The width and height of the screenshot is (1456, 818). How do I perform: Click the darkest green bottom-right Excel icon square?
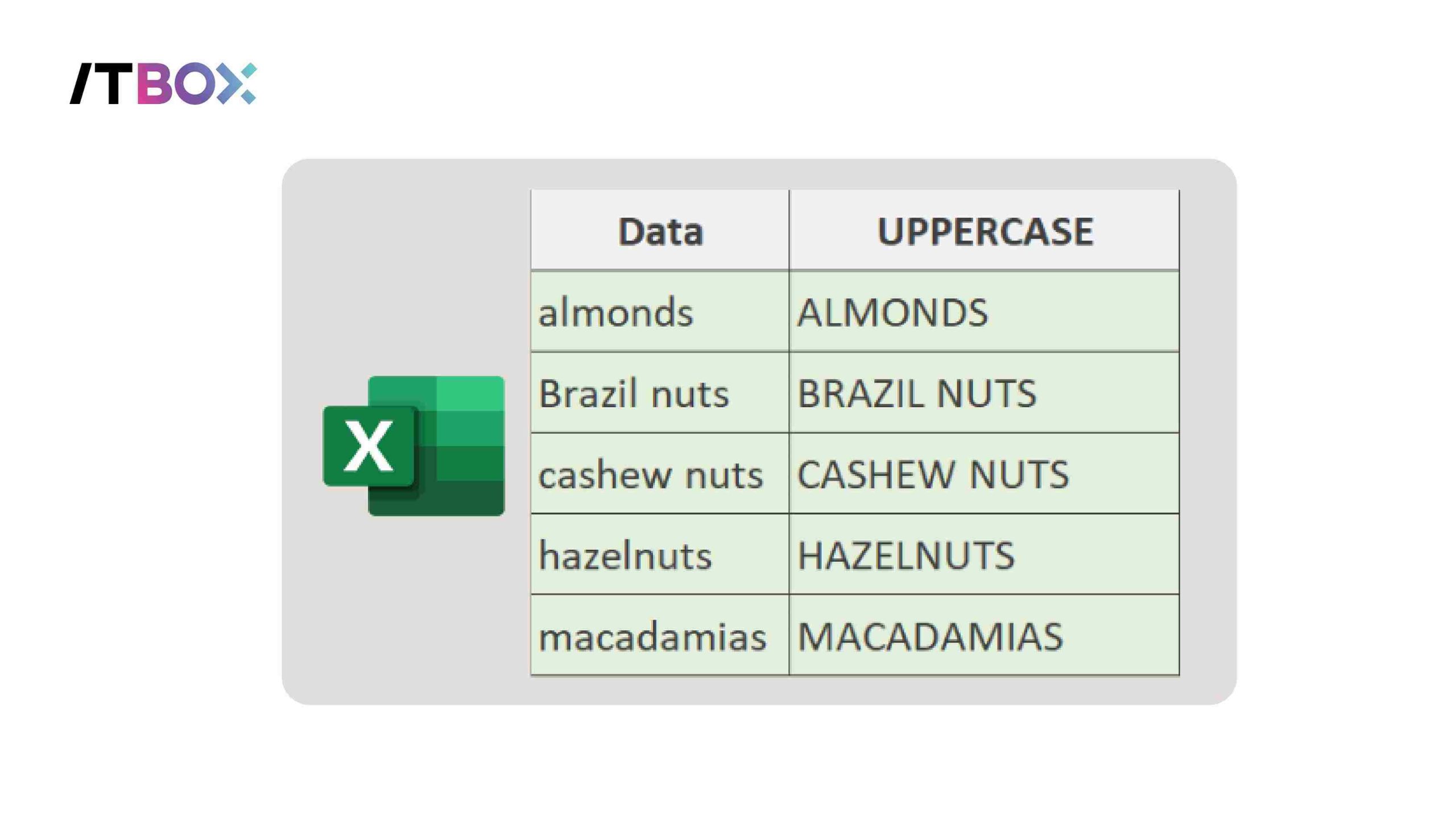470,498
